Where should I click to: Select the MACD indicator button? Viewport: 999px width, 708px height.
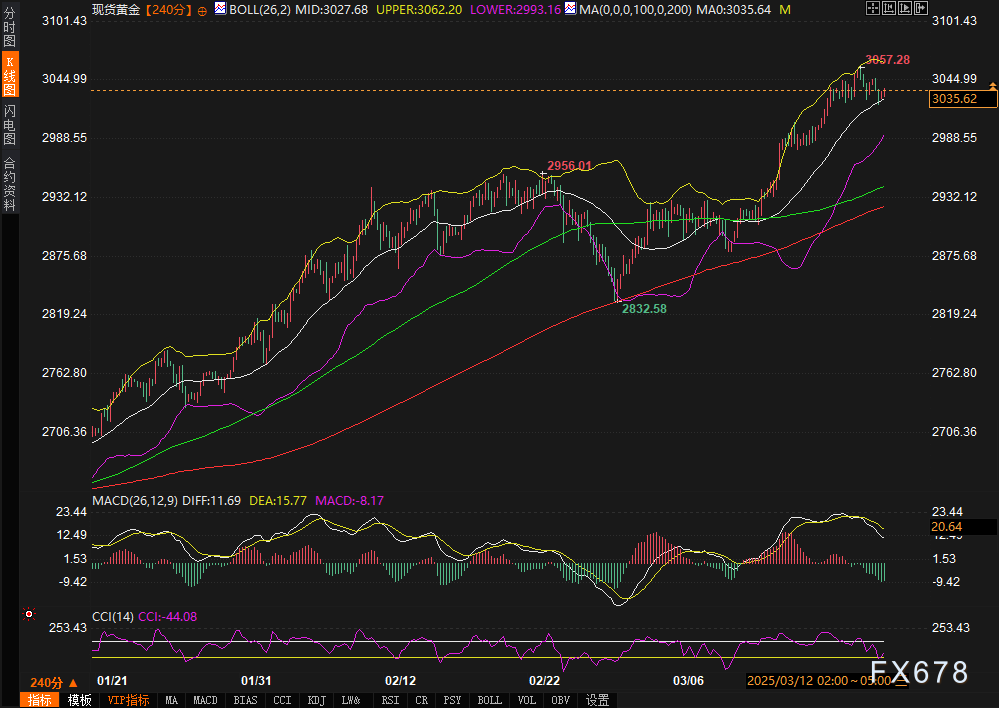205,700
